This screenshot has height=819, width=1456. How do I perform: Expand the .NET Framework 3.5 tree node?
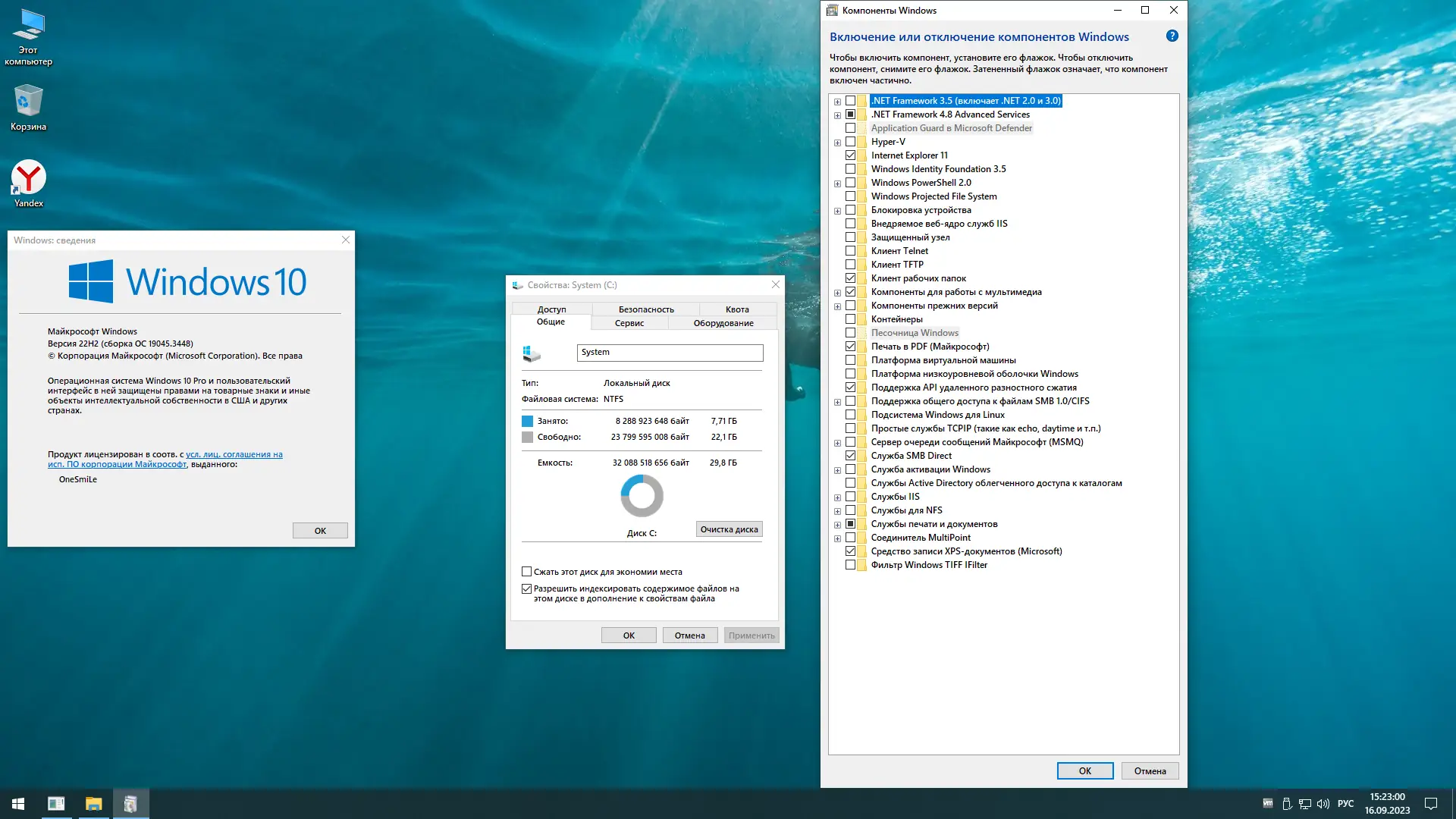[x=837, y=102]
